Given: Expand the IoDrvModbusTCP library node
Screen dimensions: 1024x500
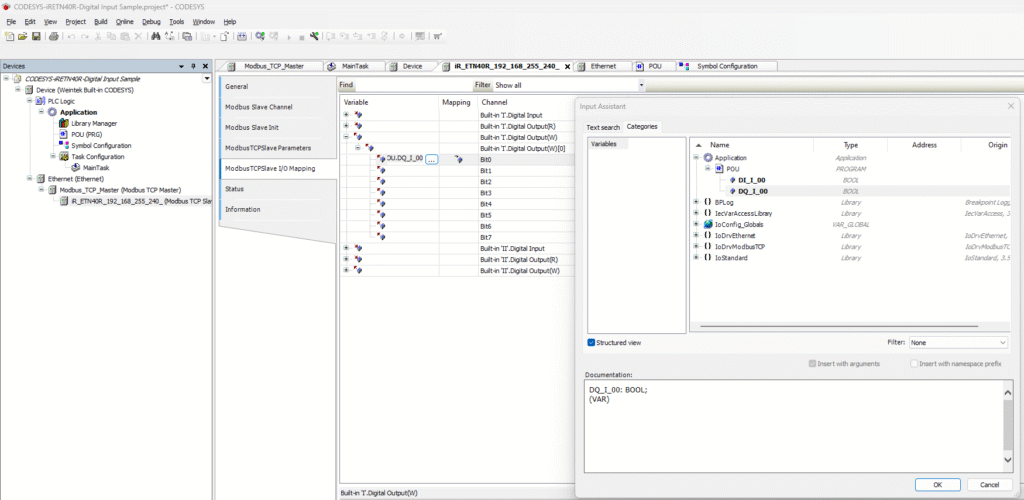Looking at the screenshot, I should click(697, 247).
